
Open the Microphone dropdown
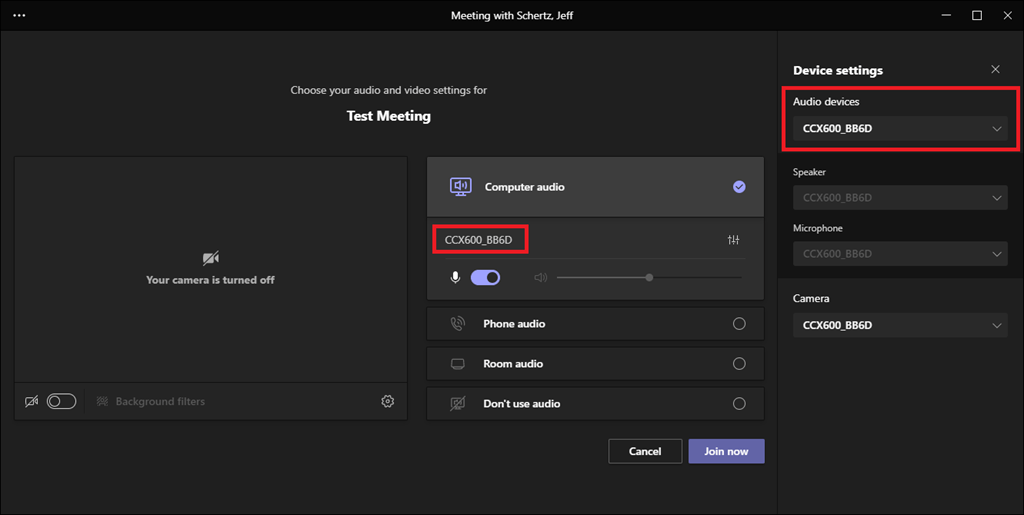pos(900,254)
